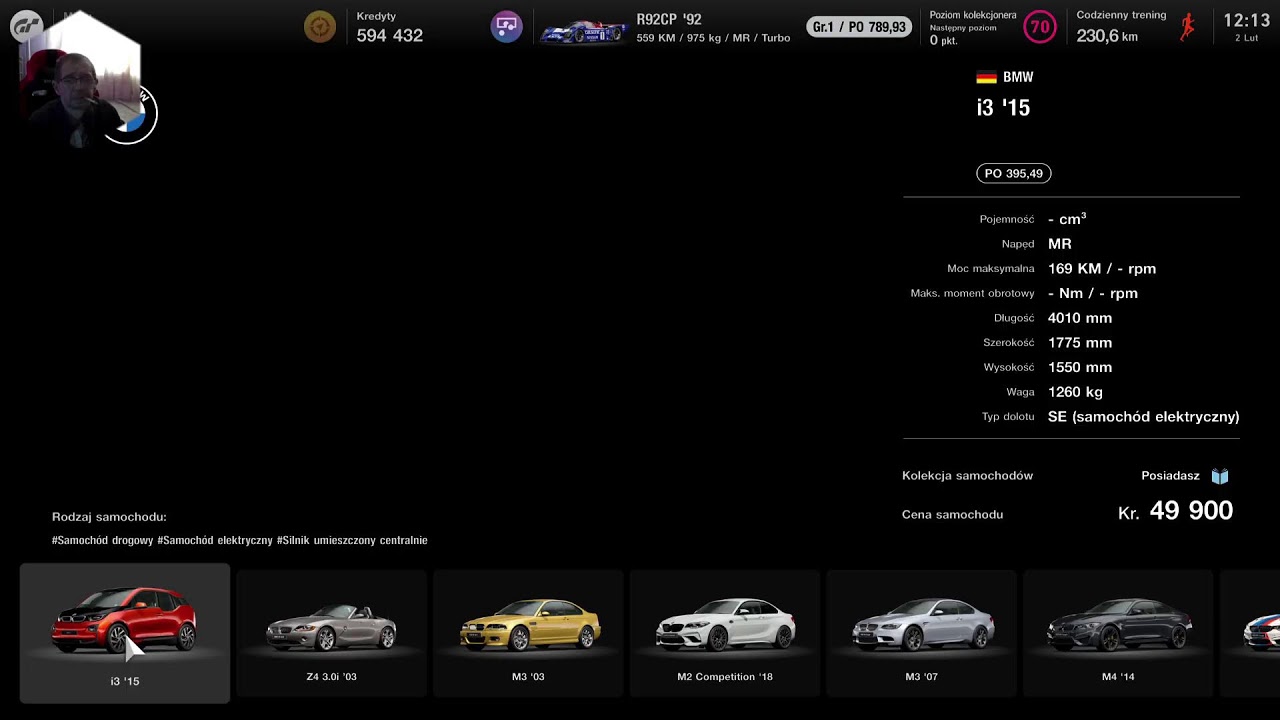Click the 'Kolekcja samochodów' label
Image resolution: width=1280 pixels, height=720 pixels.
(967, 476)
